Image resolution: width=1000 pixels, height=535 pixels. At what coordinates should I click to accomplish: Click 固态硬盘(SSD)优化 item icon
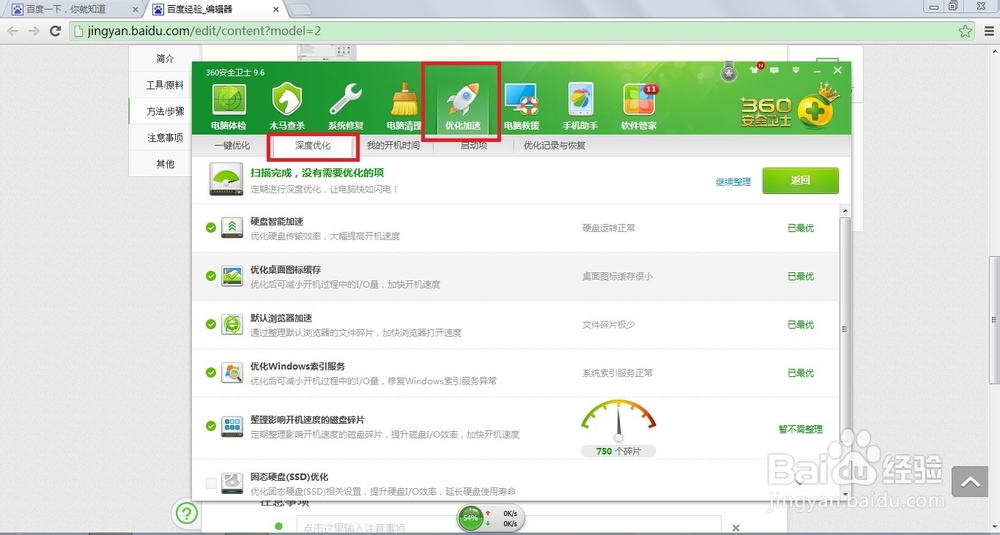click(x=232, y=483)
